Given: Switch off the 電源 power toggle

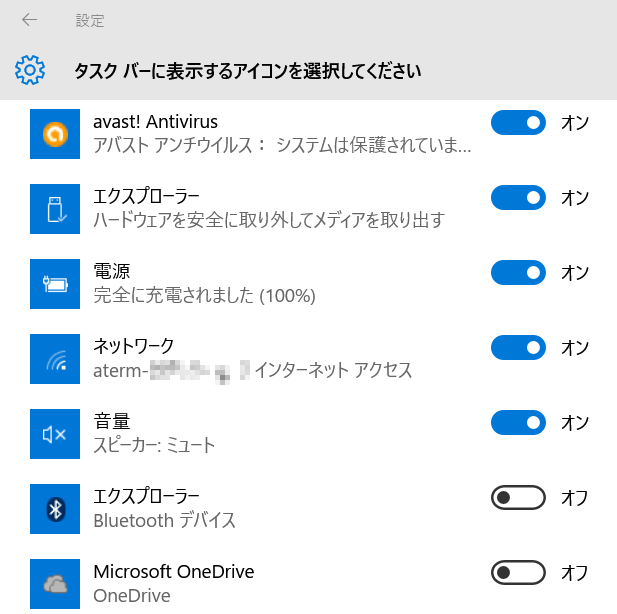Looking at the screenshot, I should coord(518,273).
